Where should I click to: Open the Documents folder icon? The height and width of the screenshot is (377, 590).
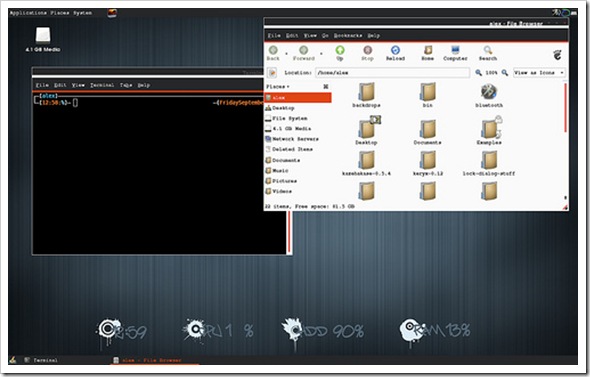pyautogui.click(x=427, y=132)
